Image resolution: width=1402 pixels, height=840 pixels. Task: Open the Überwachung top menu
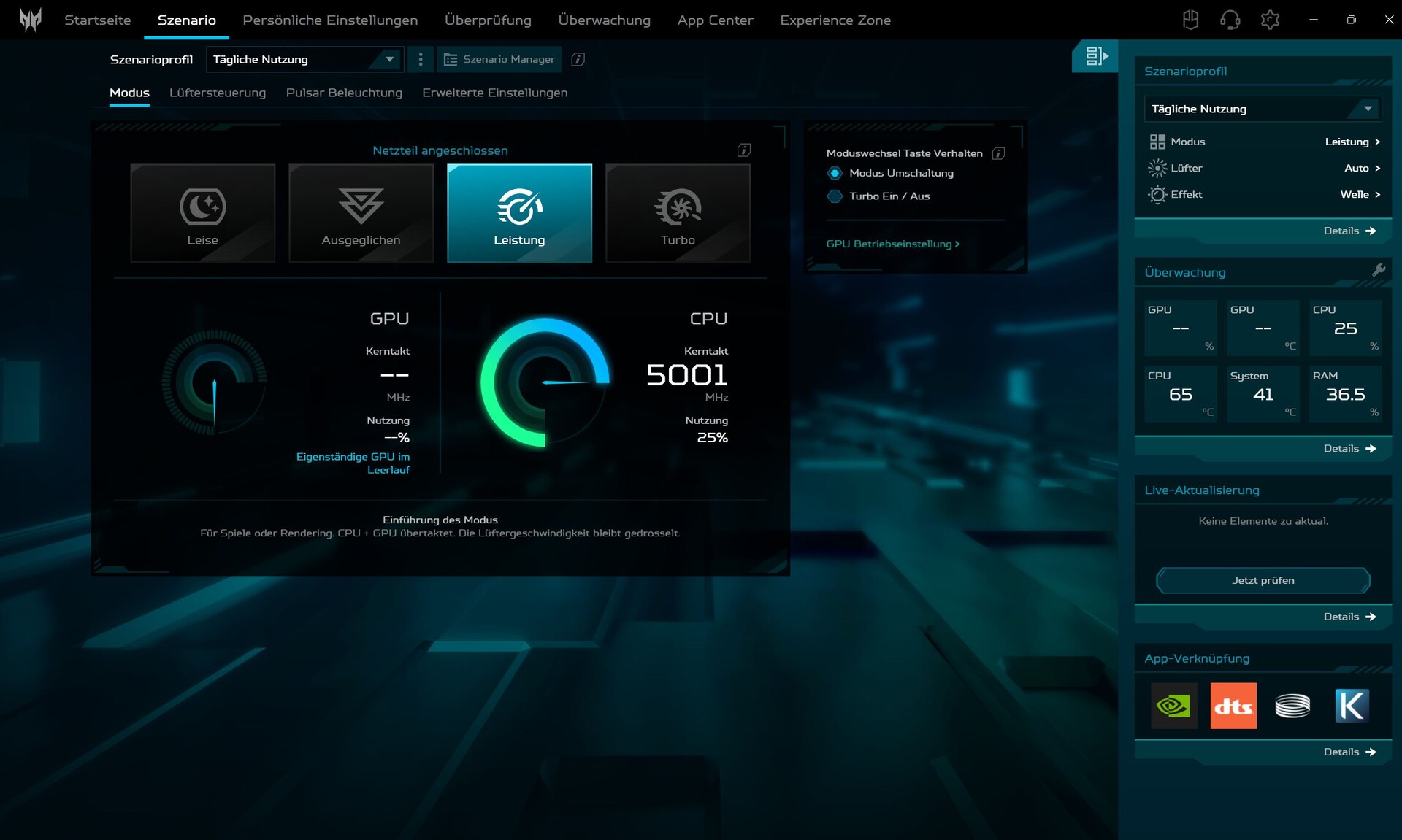click(604, 20)
